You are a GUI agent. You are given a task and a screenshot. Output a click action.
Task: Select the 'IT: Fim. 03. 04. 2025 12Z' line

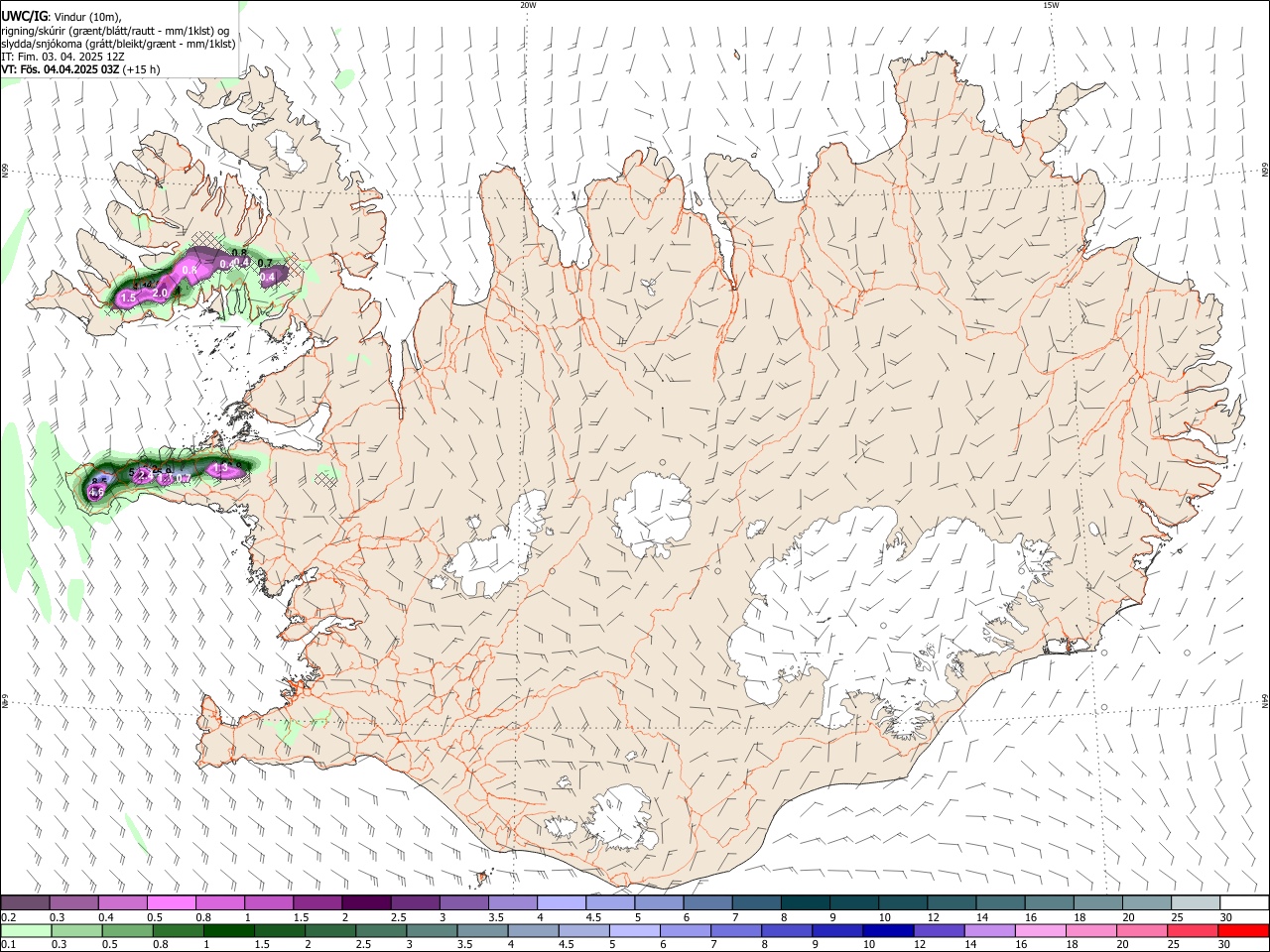pyautogui.click(x=63, y=57)
